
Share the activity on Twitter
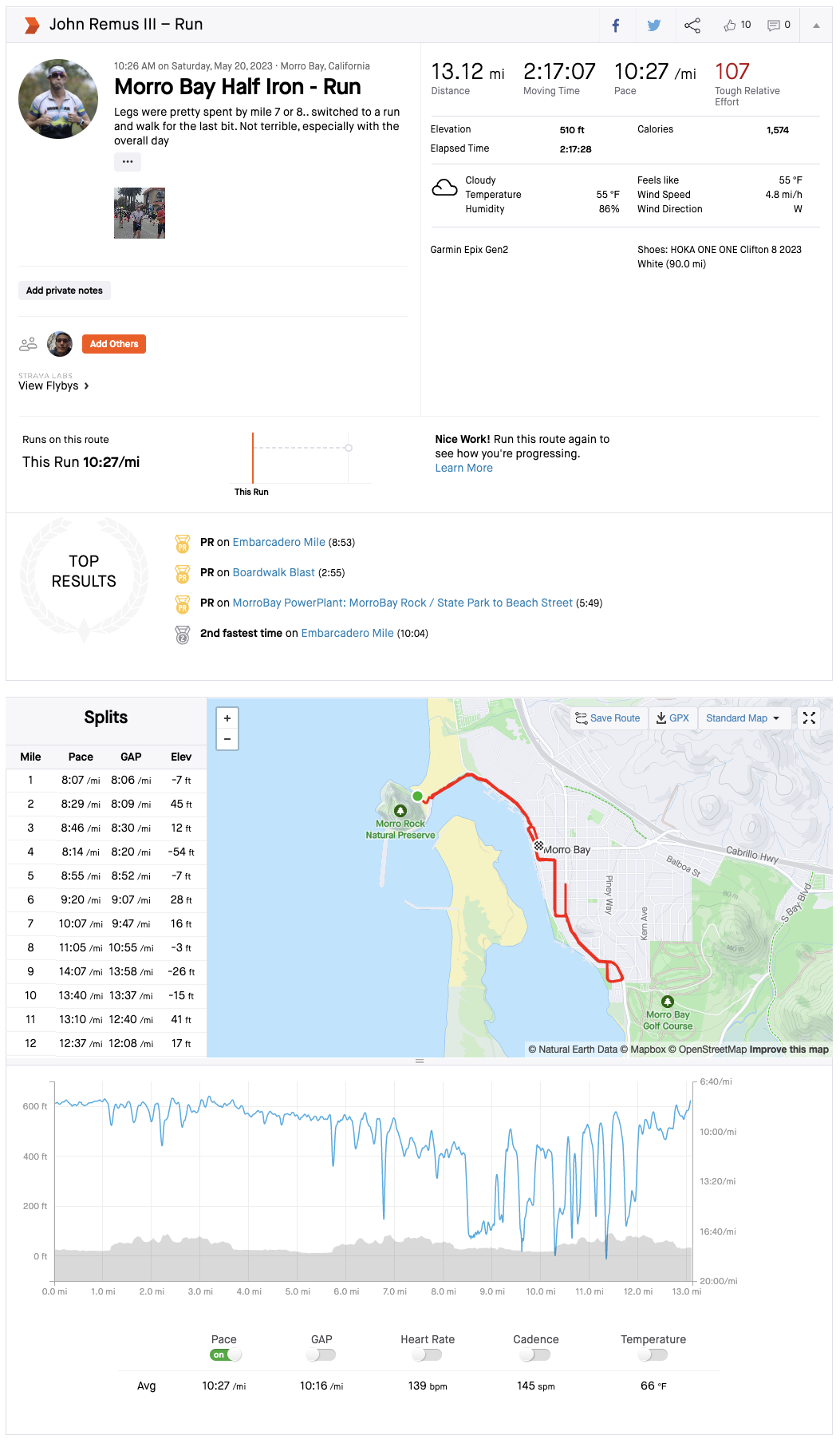click(x=654, y=26)
